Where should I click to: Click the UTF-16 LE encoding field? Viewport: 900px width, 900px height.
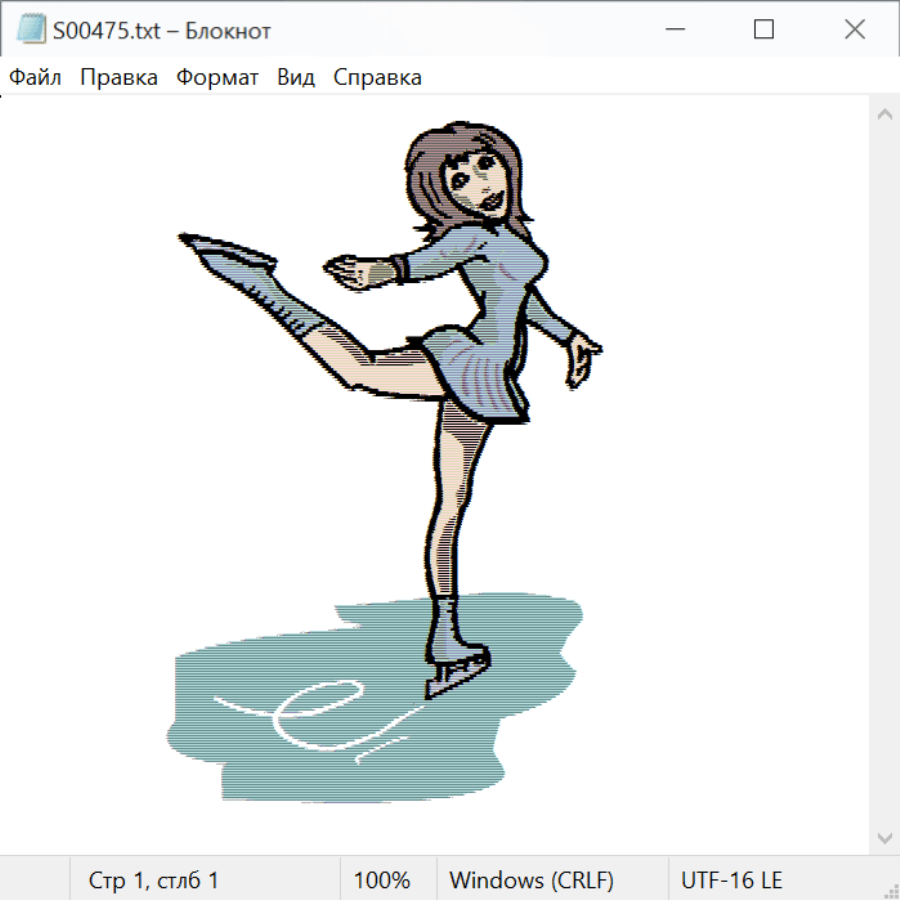tap(731, 881)
